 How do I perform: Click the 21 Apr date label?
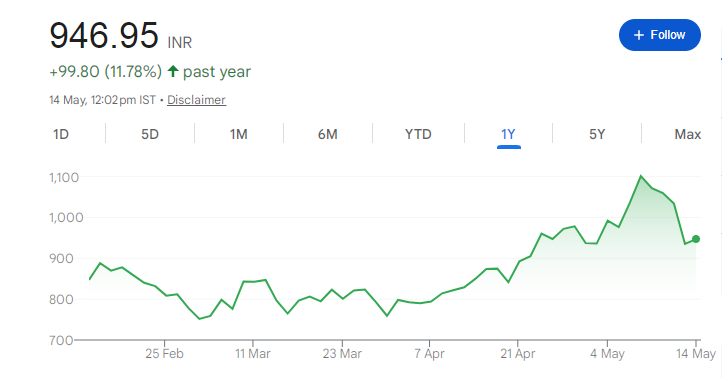click(x=518, y=354)
